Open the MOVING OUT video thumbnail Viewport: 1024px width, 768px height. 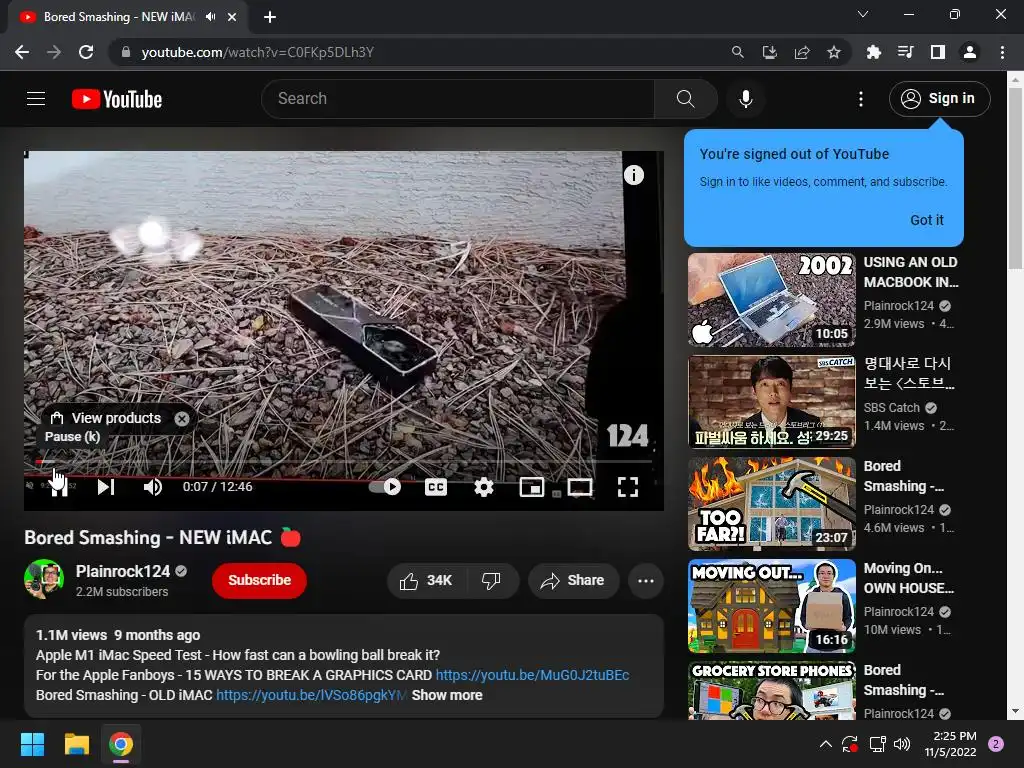coord(771,605)
